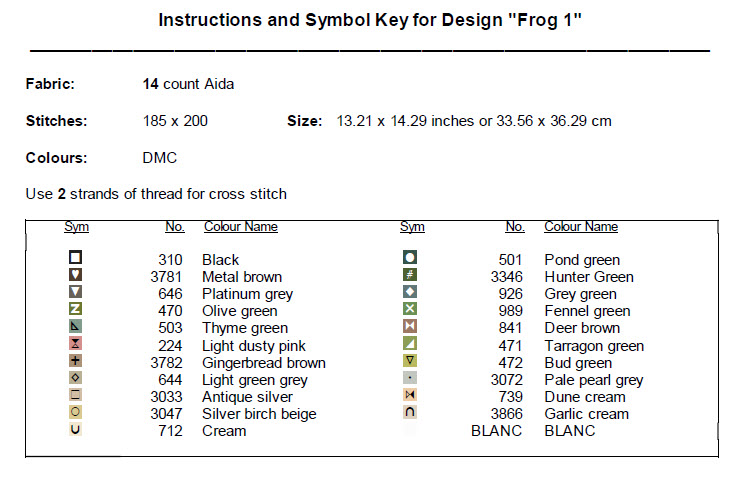Select the Bud green triangle symbol
743x479 pixels.
point(409,360)
